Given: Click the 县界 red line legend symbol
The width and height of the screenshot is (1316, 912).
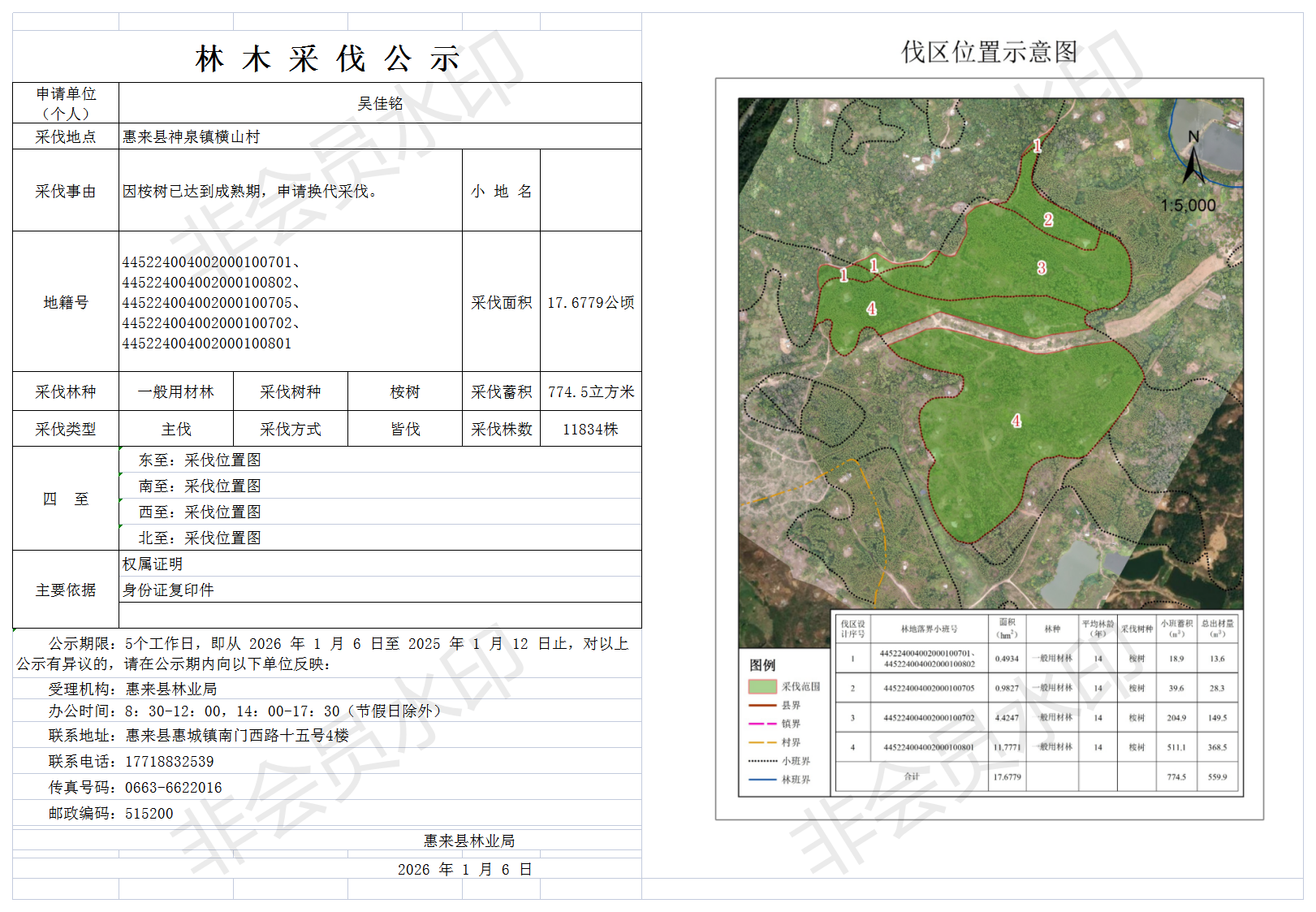Looking at the screenshot, I should [762, 706].
